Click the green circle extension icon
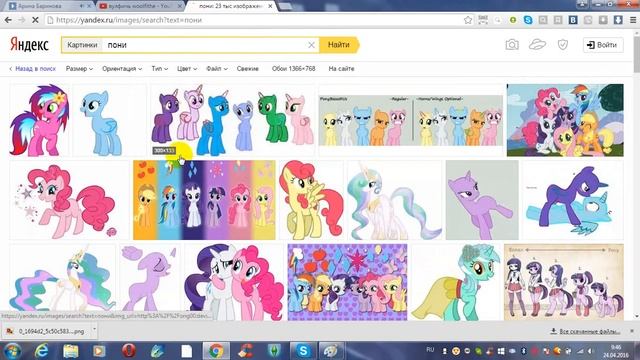The width and height of the screenshot is (640, 360). (x=513, y=20)
